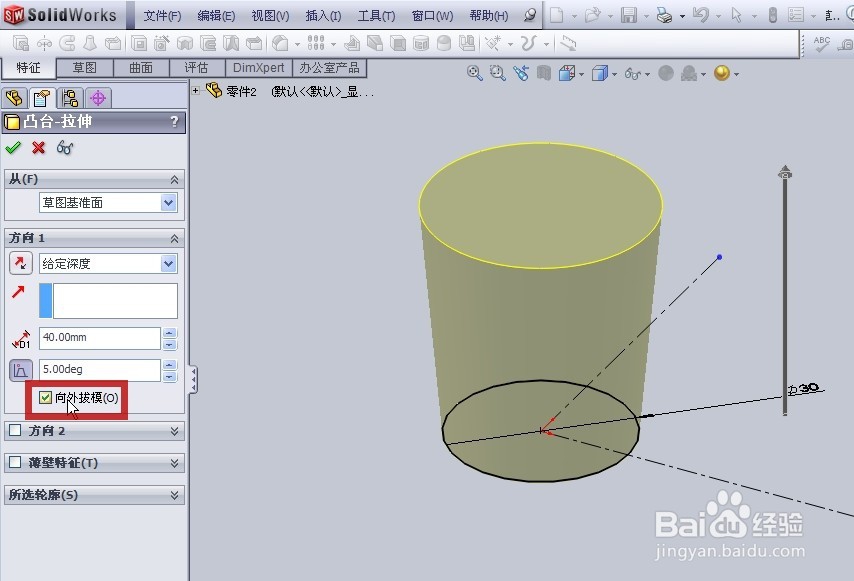This screenshot has height=581, width=854.
Task: Enable the 方向 2 checkbox
Action: [x=15, y=431]
